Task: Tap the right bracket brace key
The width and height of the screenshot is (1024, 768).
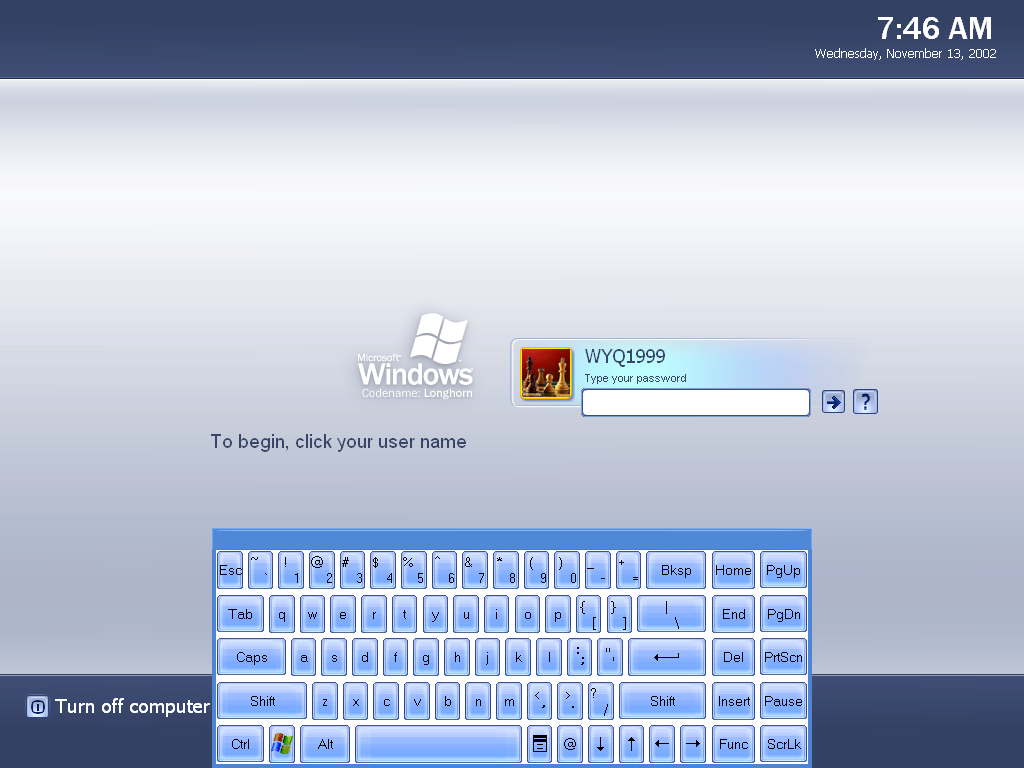Action: (619, 614)
